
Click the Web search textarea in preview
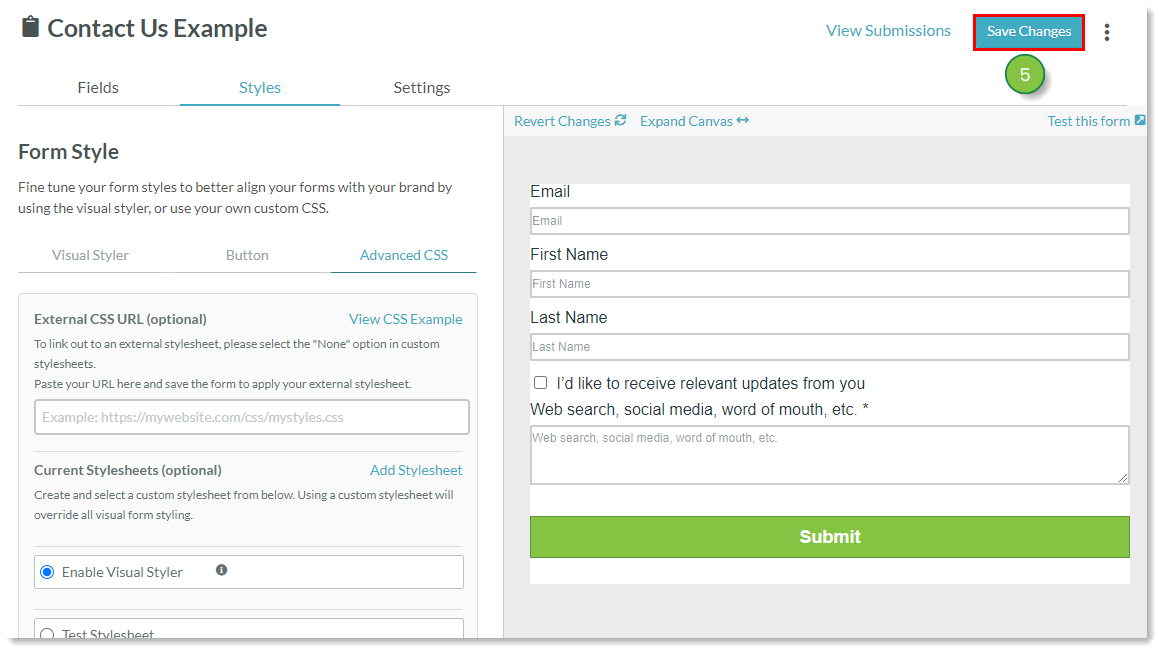pyautogui.click(x=829, y=455)
